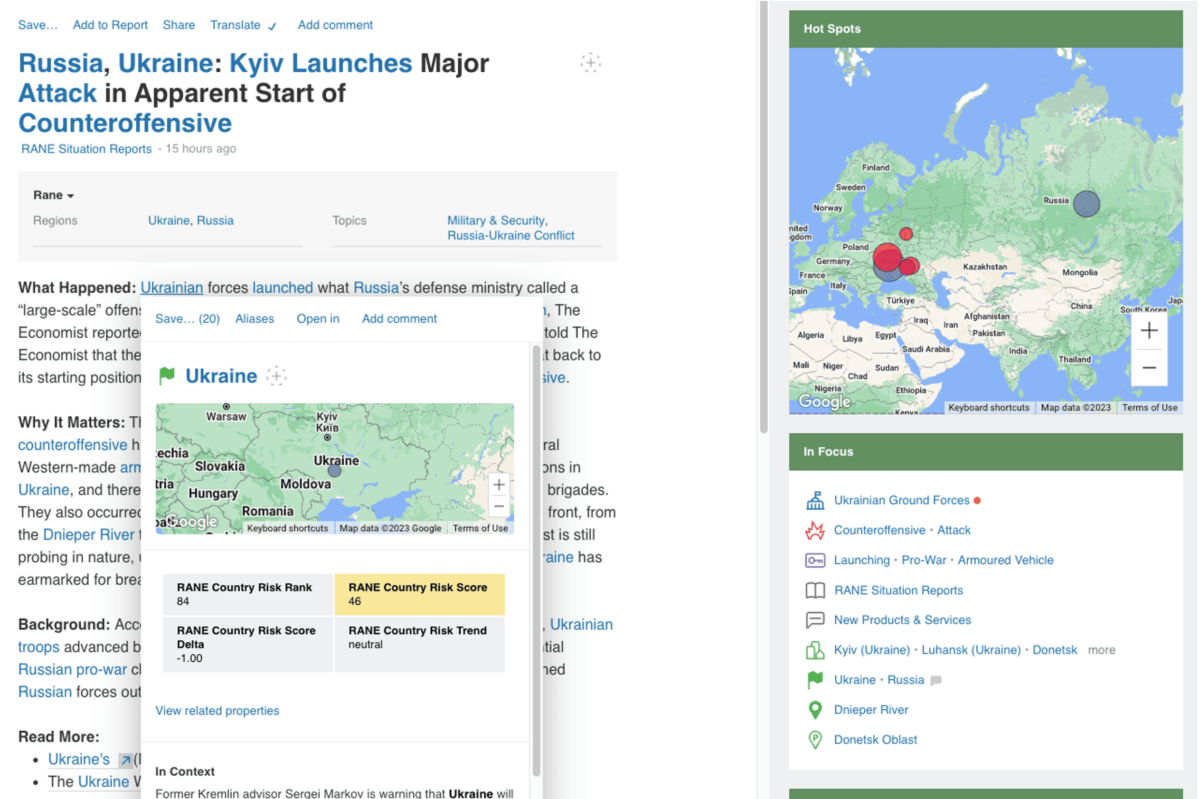Click the Russia-Ukraine Conflict topic link
Screen dimensions: 1199x799
click(x=511, y=235)
